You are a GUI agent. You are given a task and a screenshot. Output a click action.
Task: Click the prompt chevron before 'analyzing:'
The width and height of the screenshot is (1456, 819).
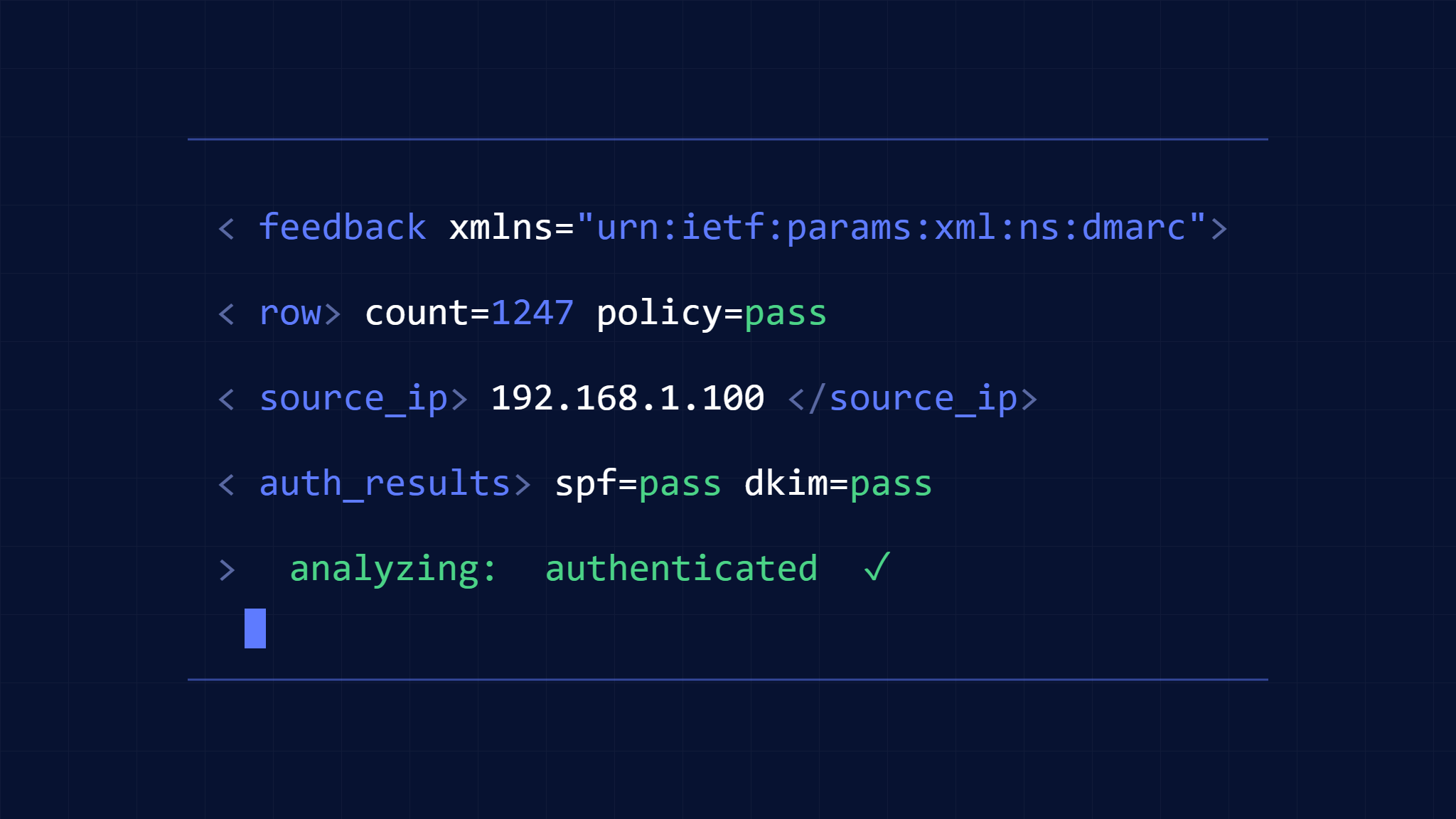pyautogui.click(x=227, y=570)
